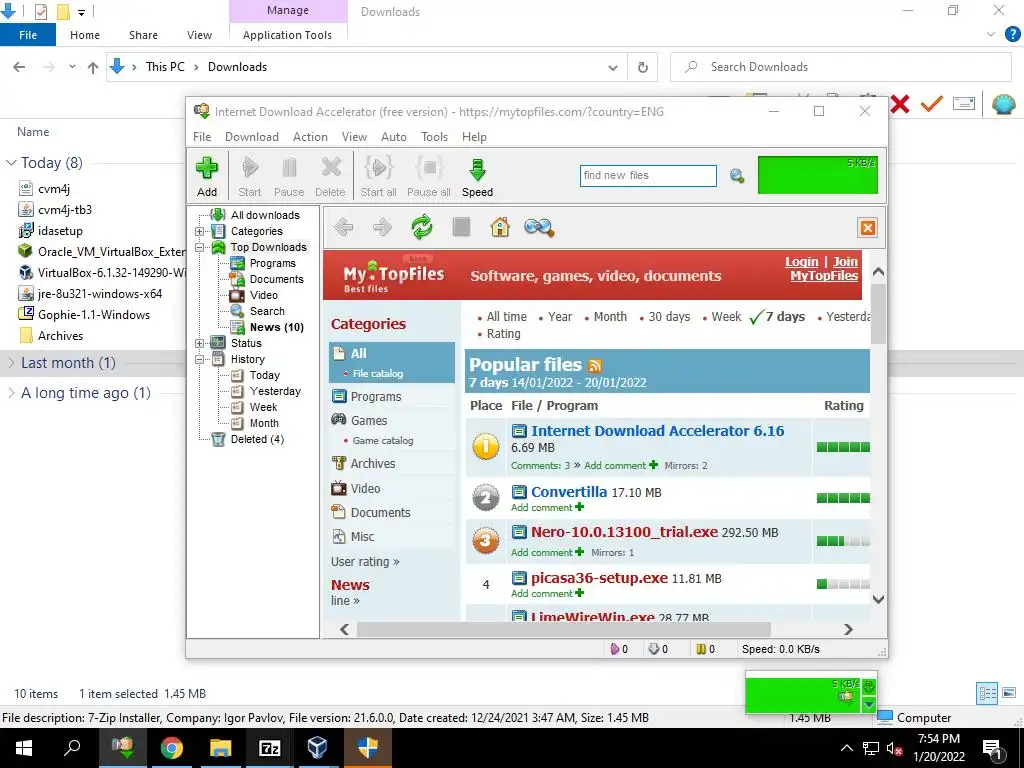Click the Explorer orange checkmark icon
The height and width of the screenshot is (768, 1024).
932,104
